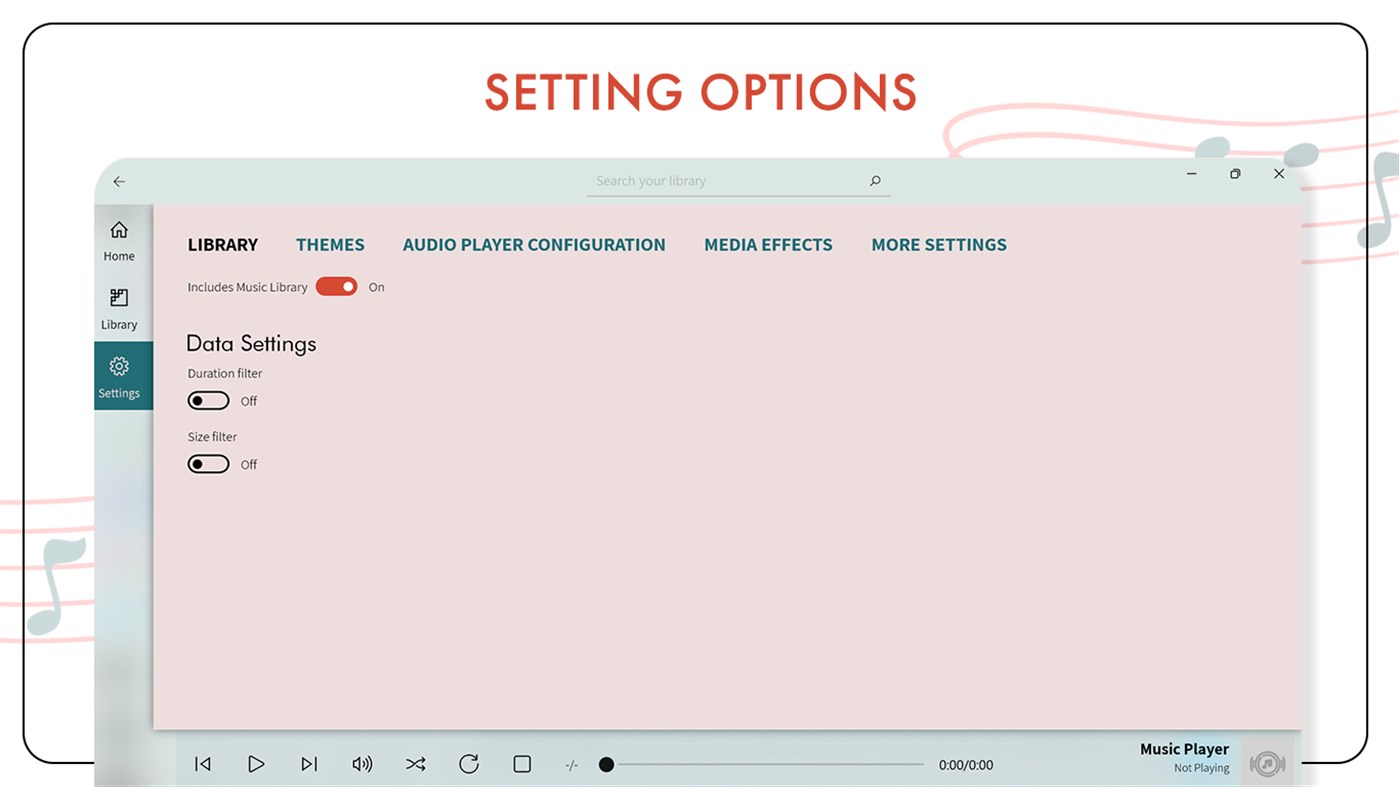Toggle Includes Music Library off

[x=336, y=286]
